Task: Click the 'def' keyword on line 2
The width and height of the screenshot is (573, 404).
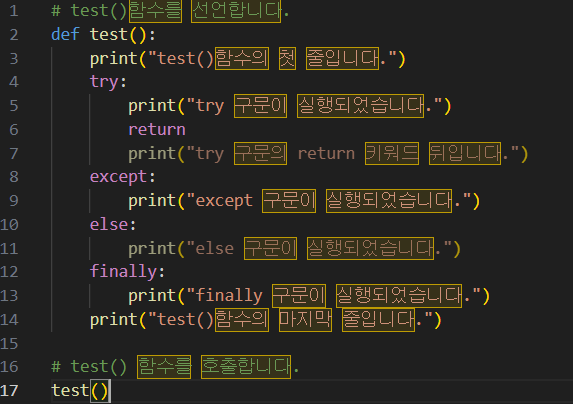Action: [65, 34]
